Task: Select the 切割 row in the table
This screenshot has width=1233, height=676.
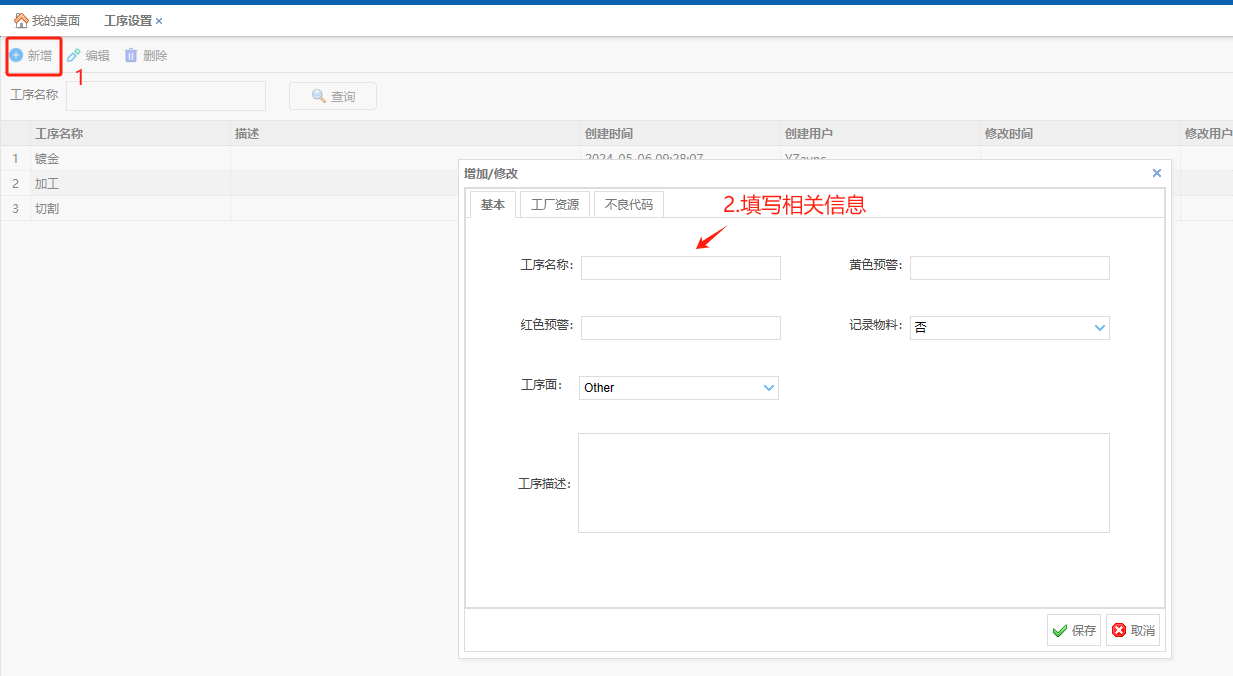Action: coord(48,208)
